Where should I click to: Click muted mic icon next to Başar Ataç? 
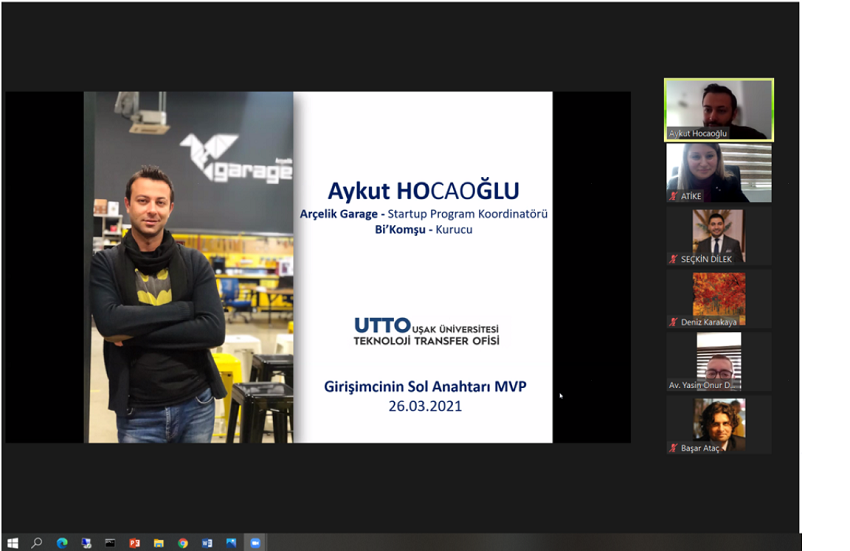pyautogui.click(x=673, y=448)
